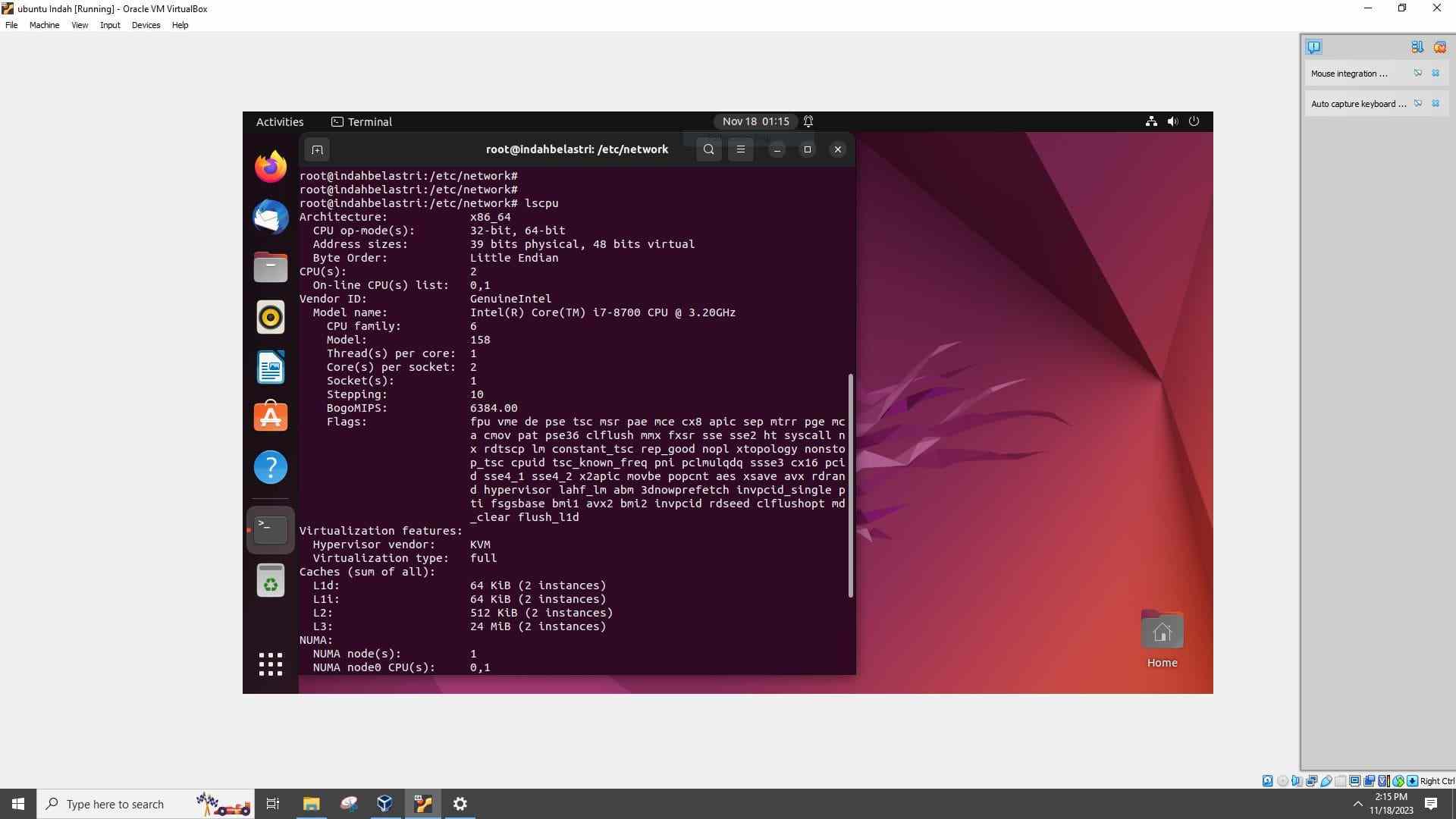
Task: Click the recording status indicator icon
Action: tap(1370, 781)
